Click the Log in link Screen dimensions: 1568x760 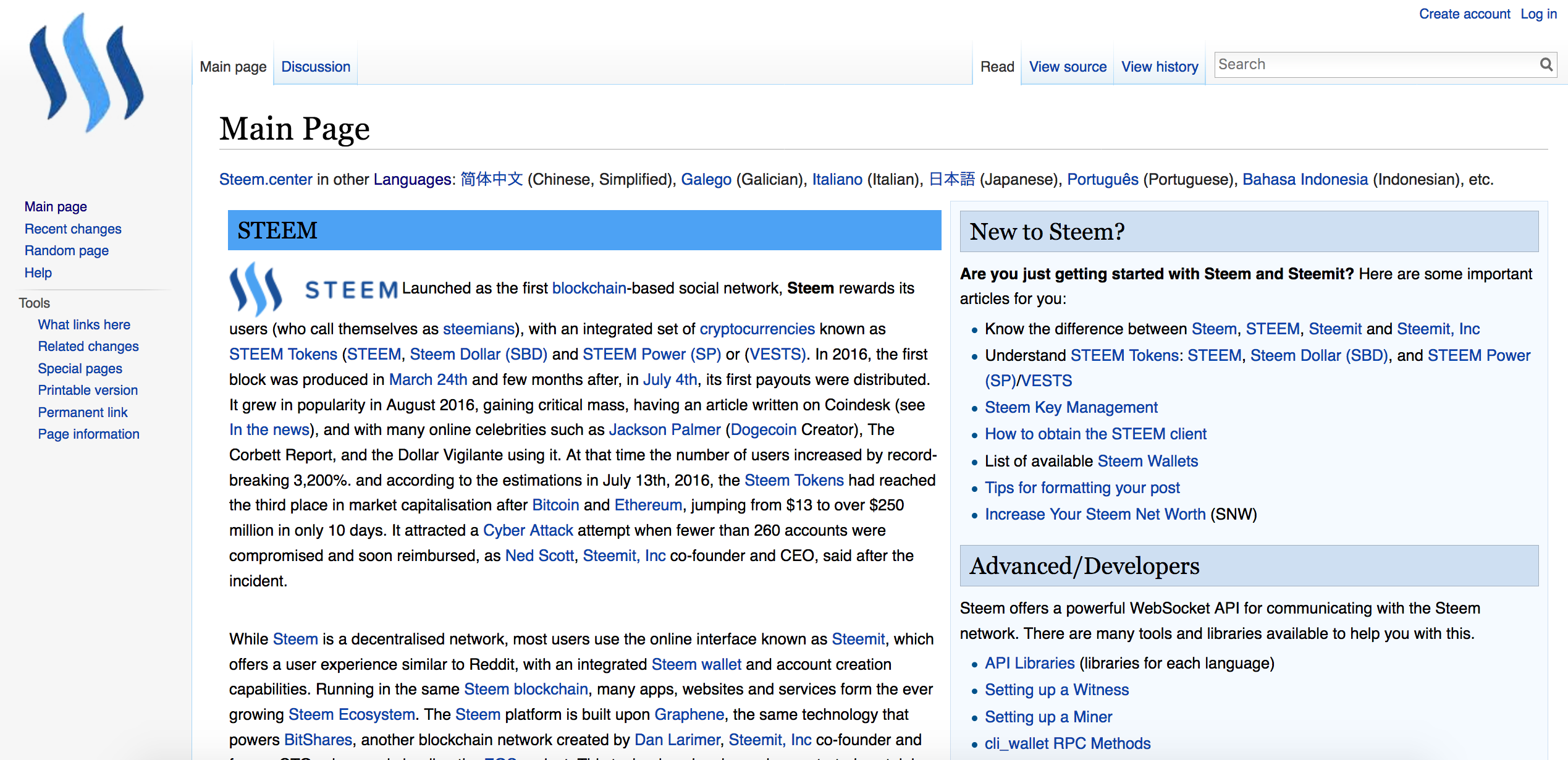point(1538,14)
